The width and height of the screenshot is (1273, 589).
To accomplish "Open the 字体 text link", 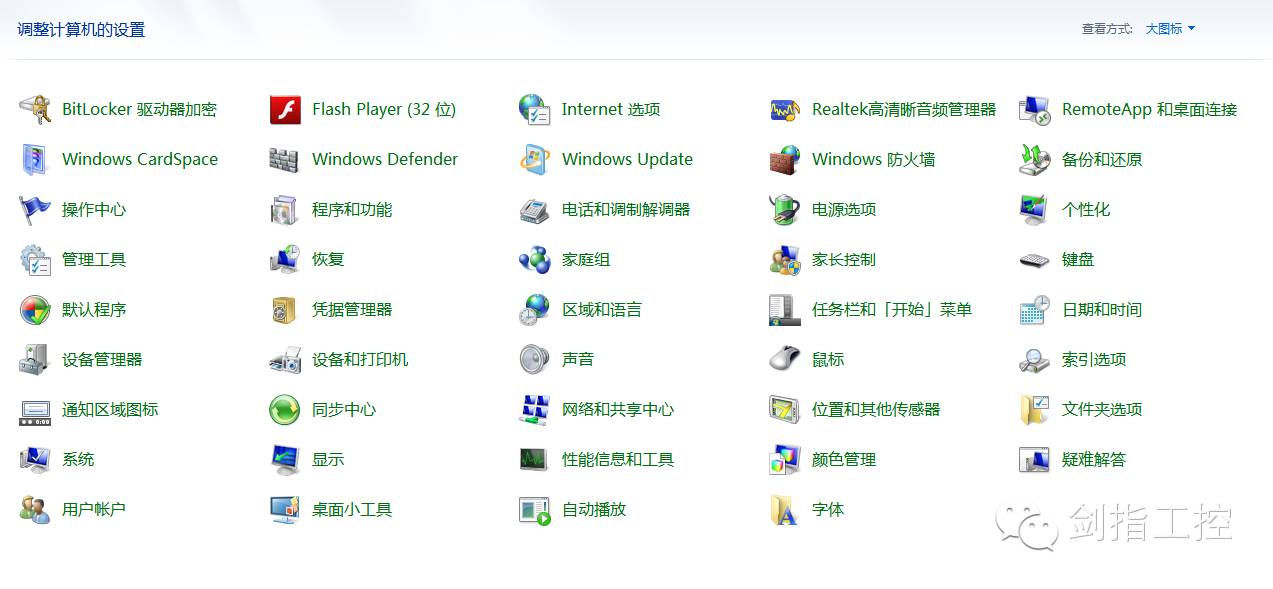I will tap(828, 509).
